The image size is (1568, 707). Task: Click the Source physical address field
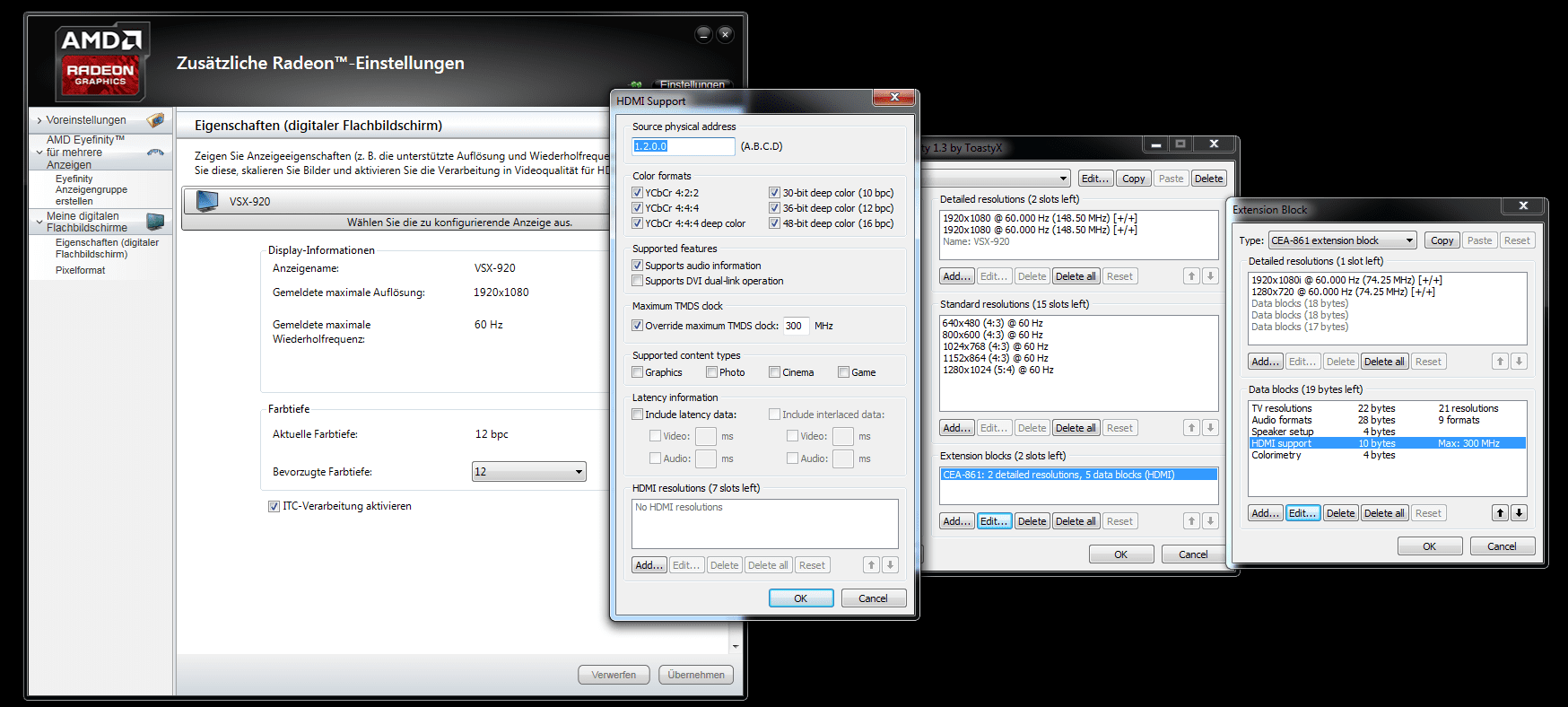pyautogui.click(x=684, y=146)
